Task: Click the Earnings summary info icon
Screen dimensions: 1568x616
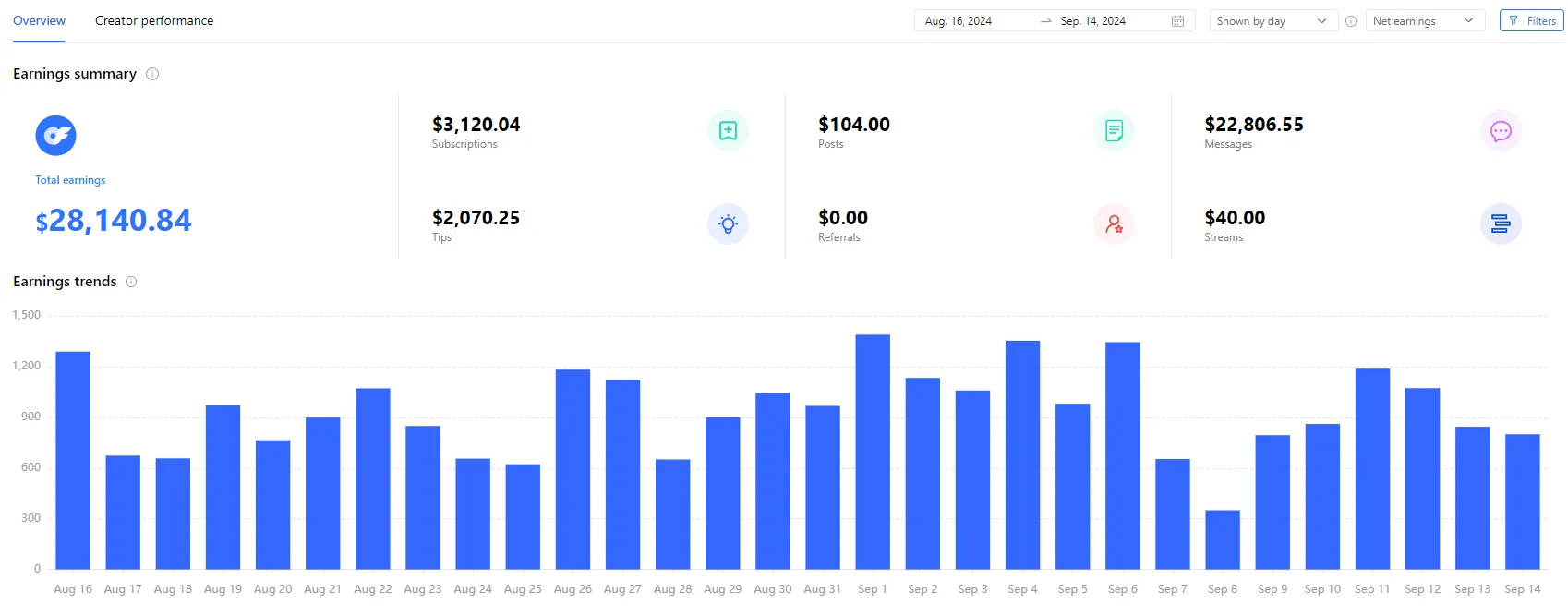Action: click(152, 74)
